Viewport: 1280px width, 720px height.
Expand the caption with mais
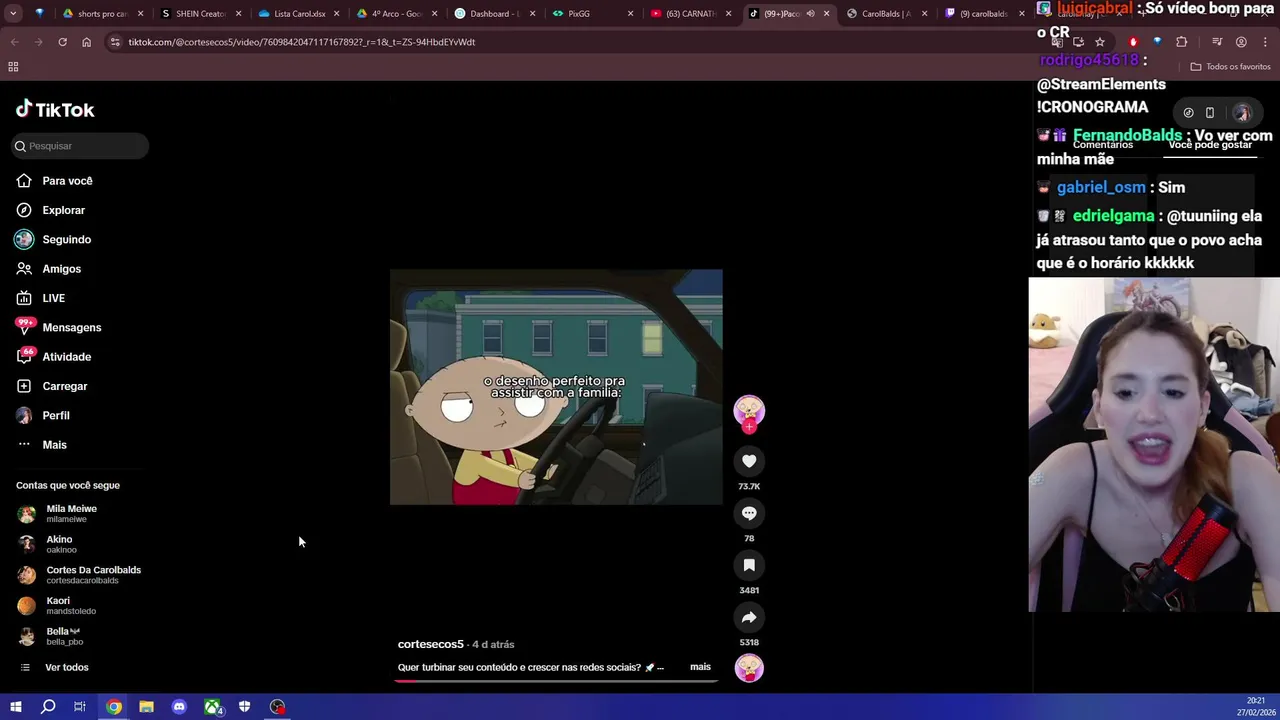coord(700,667)
